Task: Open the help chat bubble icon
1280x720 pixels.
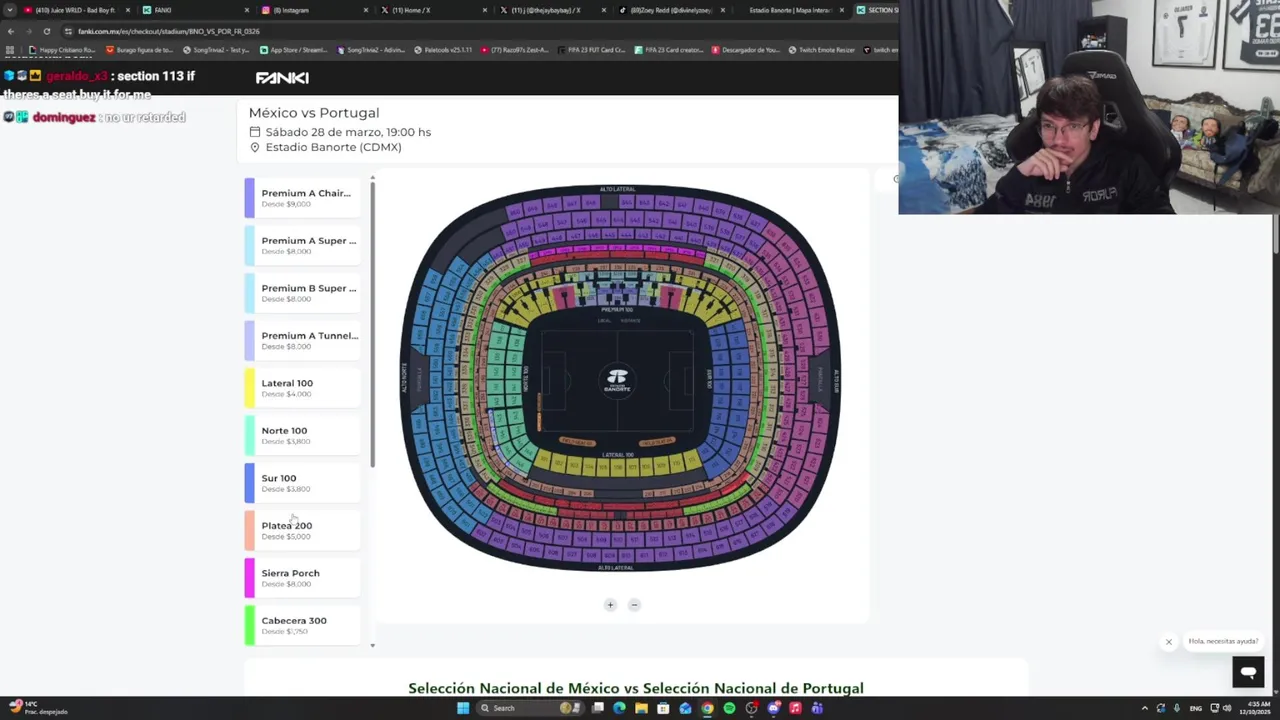Action: [1248, 673]
